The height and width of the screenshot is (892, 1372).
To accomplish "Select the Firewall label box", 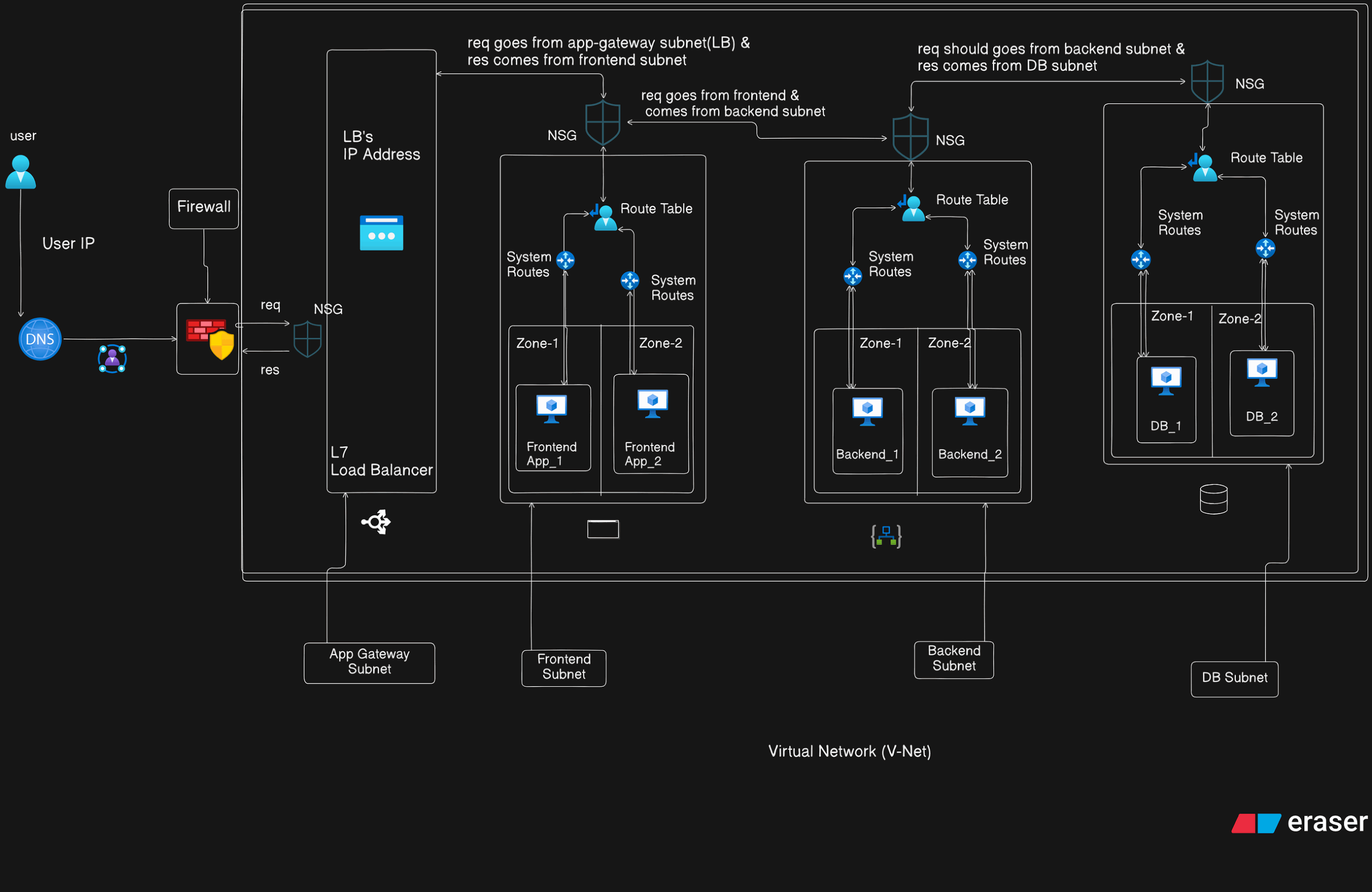I will pyautogui.click(x=204, y=209).
